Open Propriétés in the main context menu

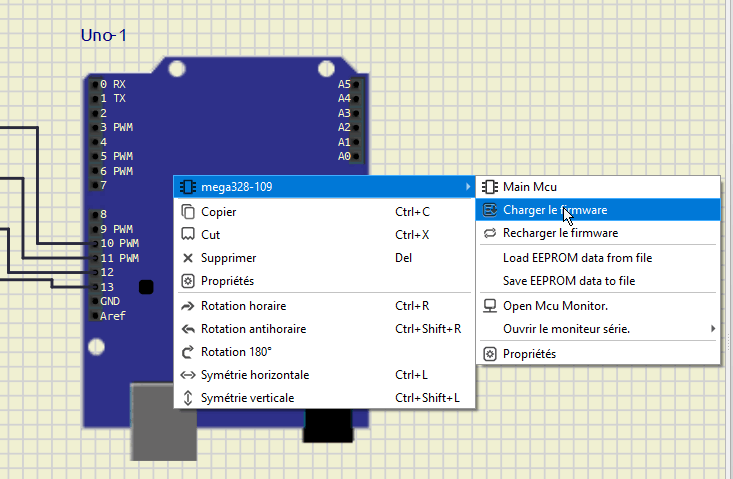[324, 281]
